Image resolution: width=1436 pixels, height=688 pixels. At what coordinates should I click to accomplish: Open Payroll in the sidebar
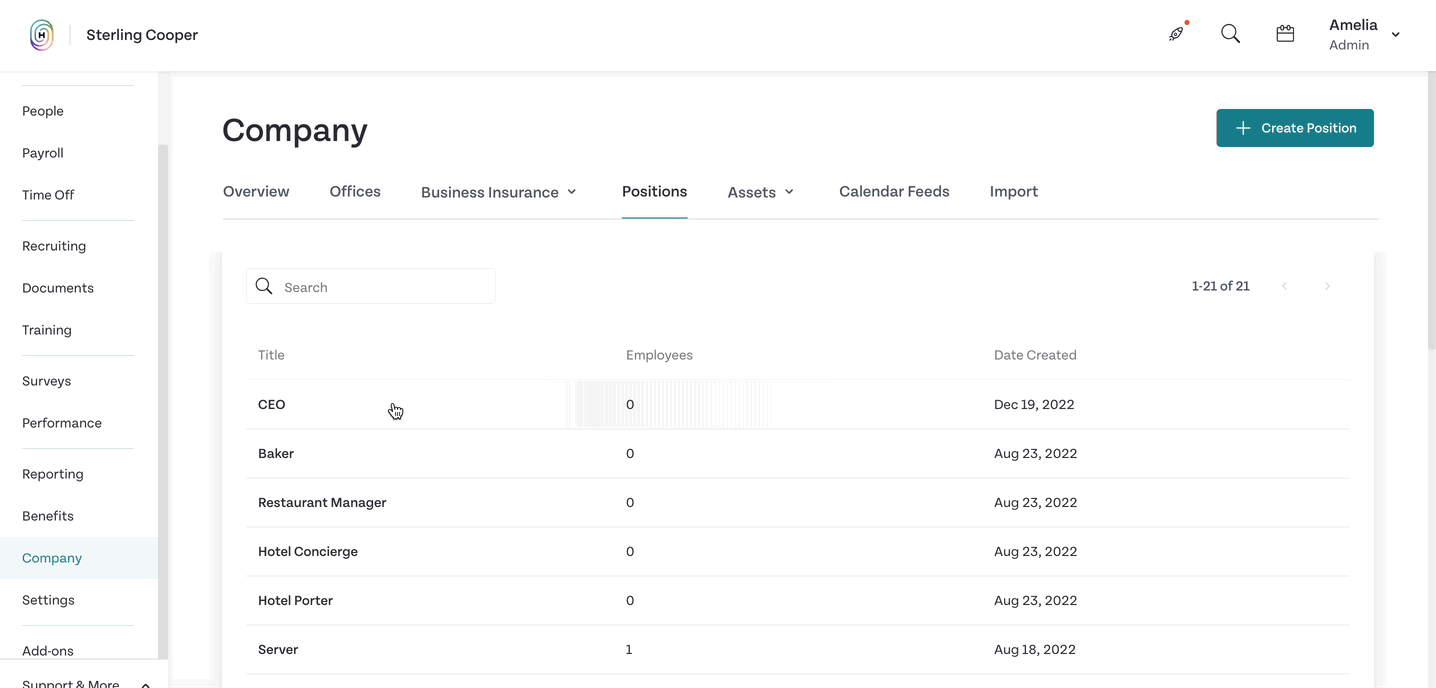coord(43,153)
